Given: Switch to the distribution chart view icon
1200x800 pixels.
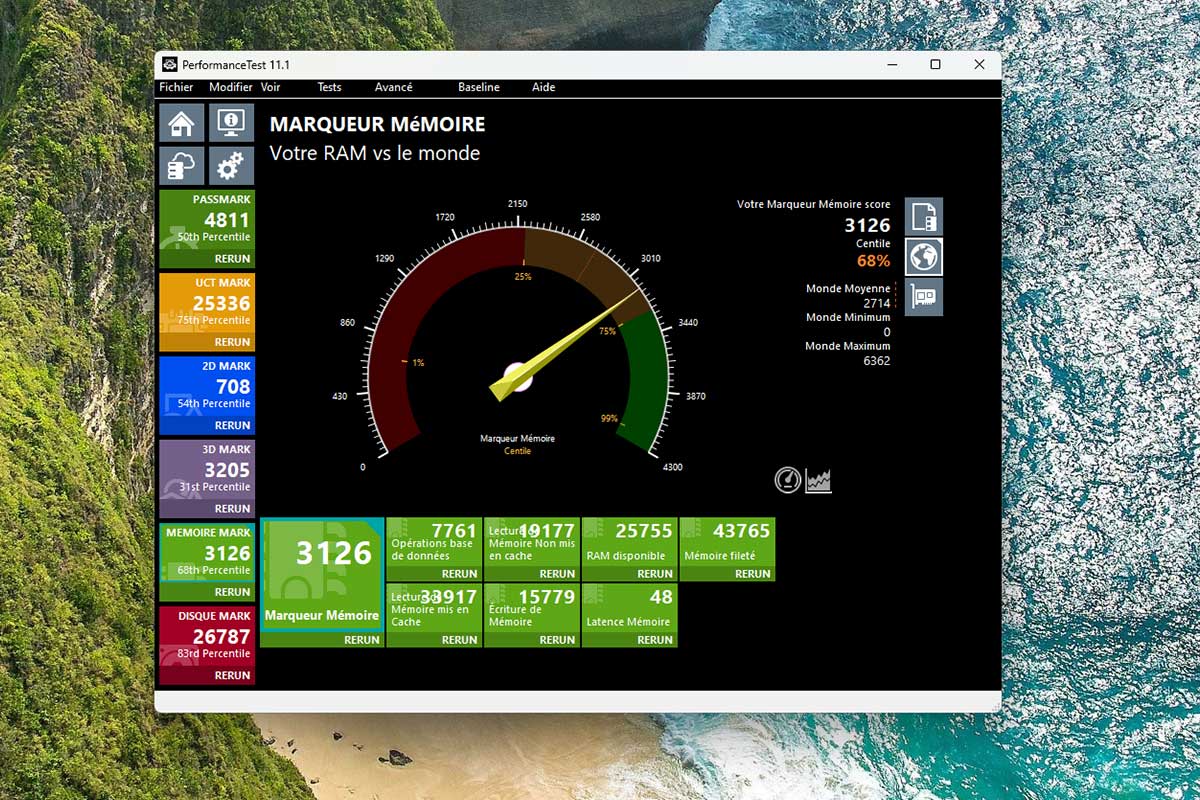Looking at the screenshot, I should click(819, 481).
